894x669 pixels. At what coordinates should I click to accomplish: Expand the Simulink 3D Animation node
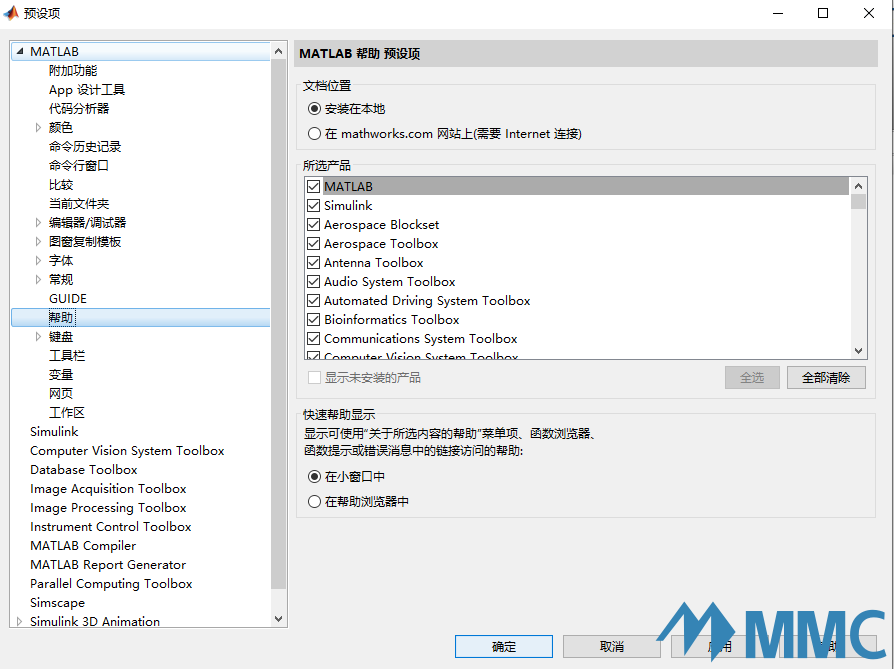click(x=19, y=621)
